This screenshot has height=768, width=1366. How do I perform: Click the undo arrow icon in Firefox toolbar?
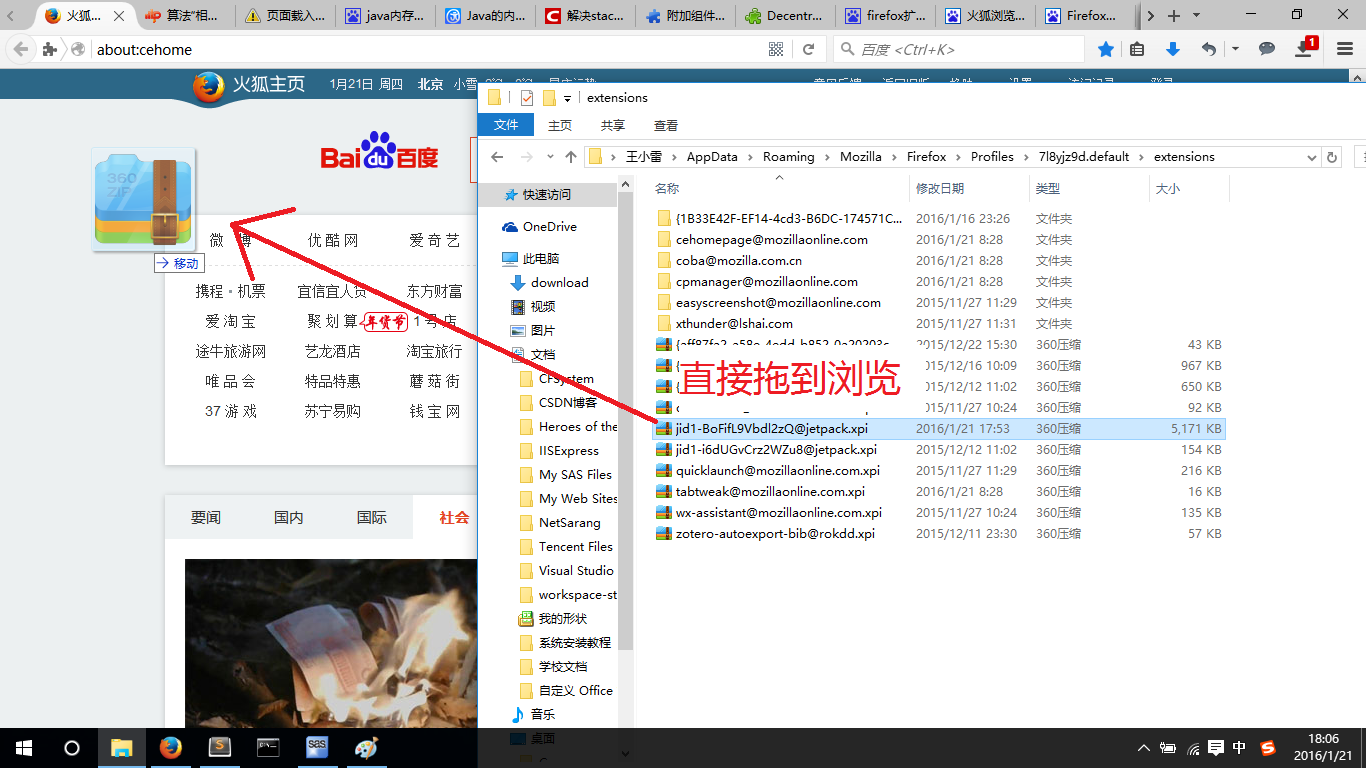1208,49
